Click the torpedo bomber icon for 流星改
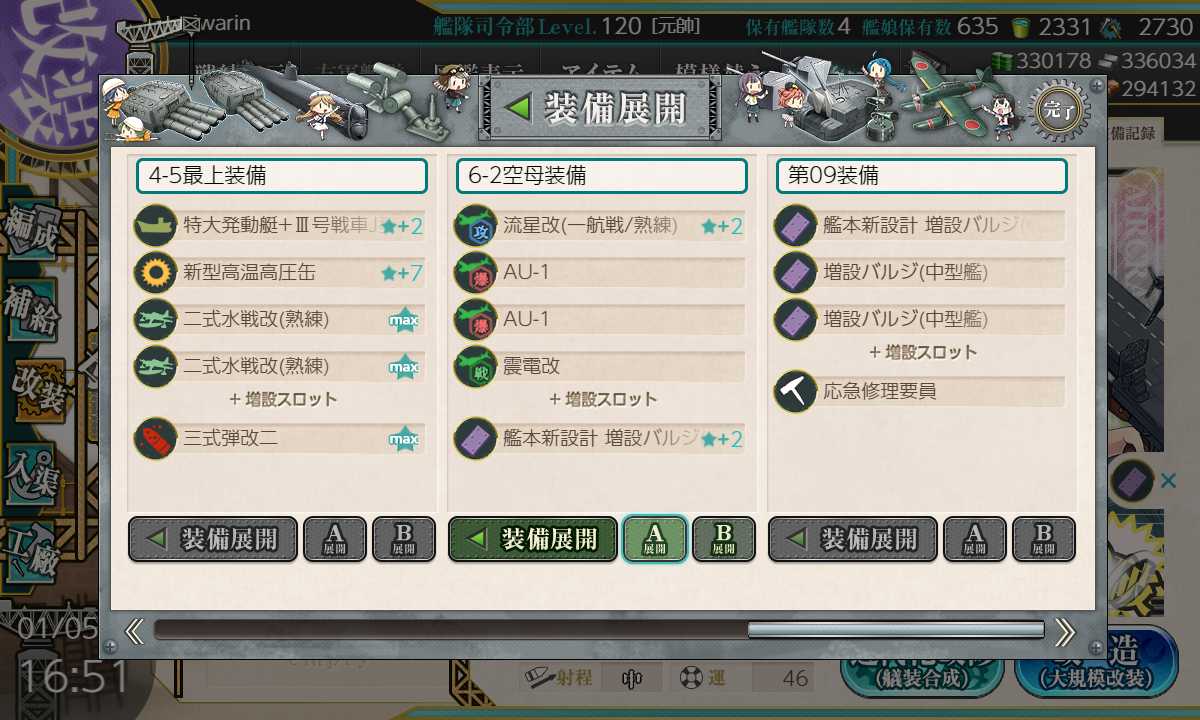 tap(475, 226)
